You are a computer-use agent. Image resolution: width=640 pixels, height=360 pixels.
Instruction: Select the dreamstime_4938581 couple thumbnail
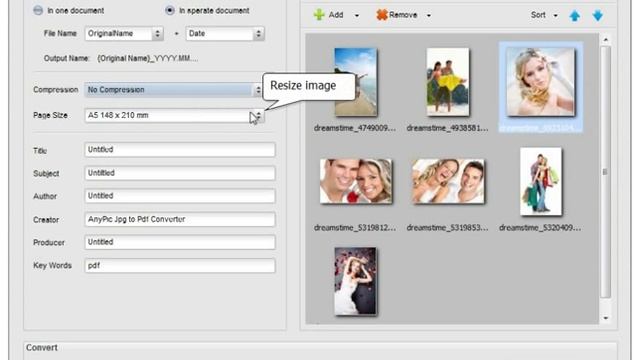tap(448, 82)
